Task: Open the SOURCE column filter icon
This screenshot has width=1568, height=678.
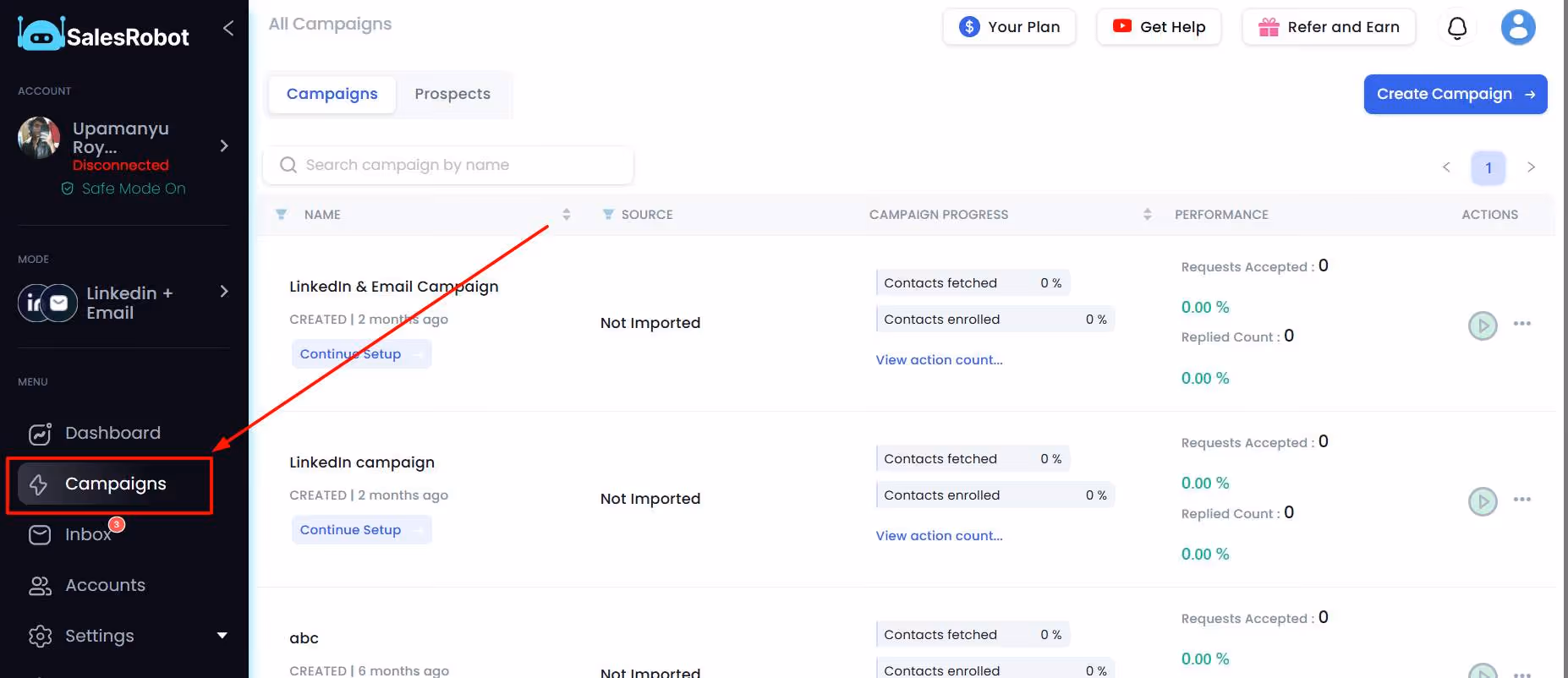Action: pyautogui.click(x=608, y=215)
